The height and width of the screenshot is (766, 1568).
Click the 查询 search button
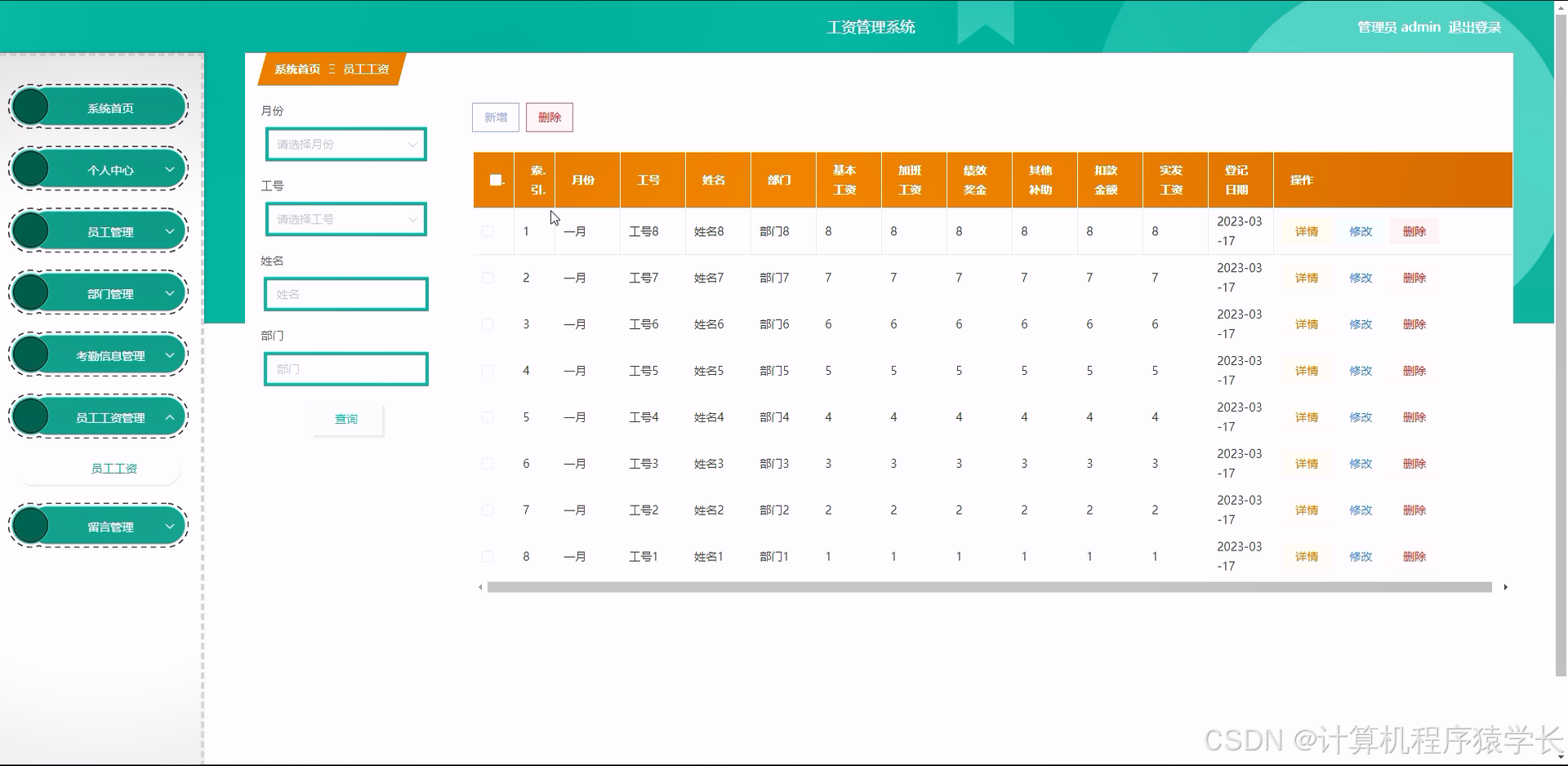[x=346, y=419]
